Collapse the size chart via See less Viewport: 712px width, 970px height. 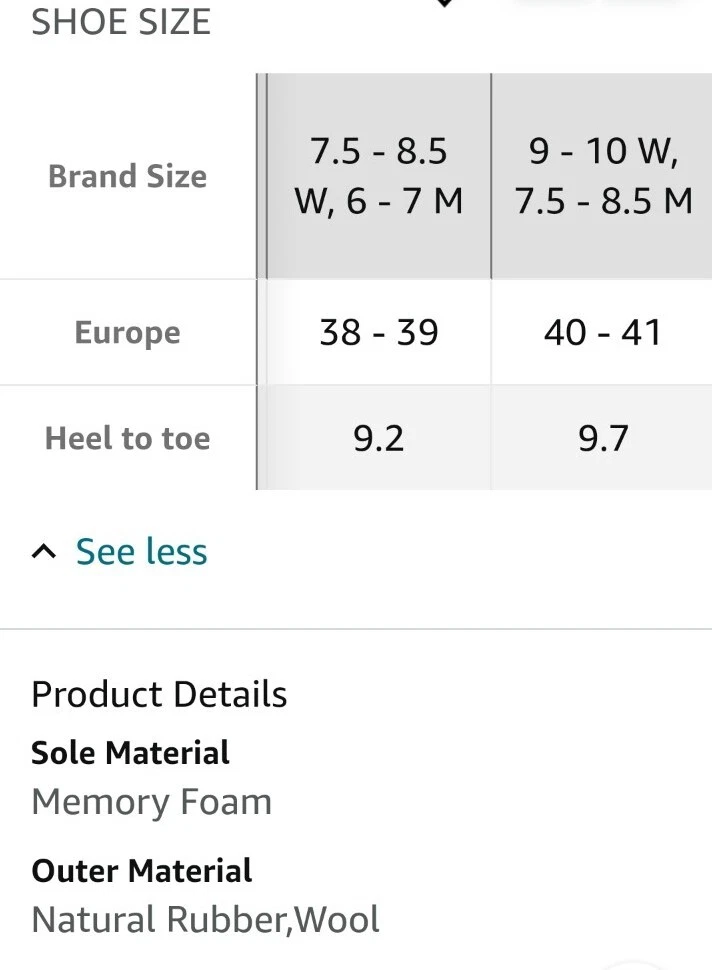[x=141, y=551]
